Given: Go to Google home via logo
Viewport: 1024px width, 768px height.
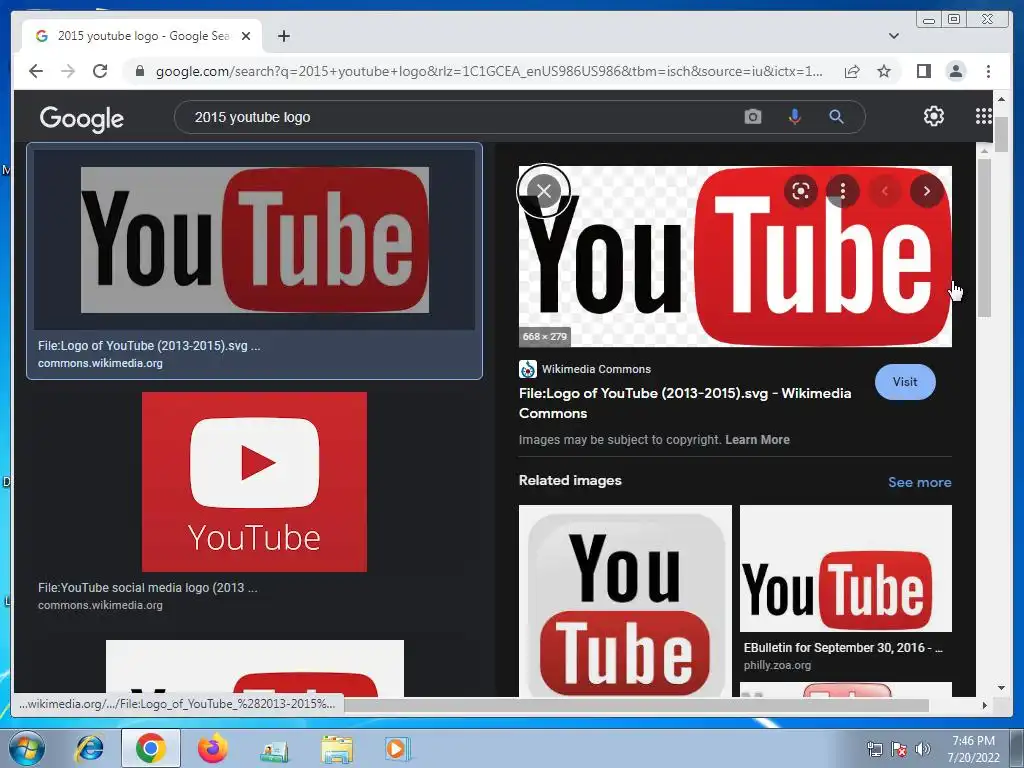Looking at the screenshot, I should click(x=82, y=118).
